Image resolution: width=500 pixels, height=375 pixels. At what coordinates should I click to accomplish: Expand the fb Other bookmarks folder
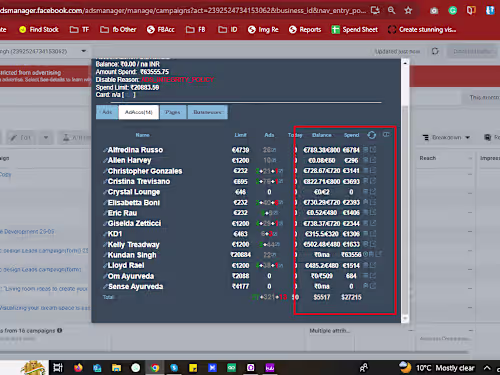pos(118,30)
